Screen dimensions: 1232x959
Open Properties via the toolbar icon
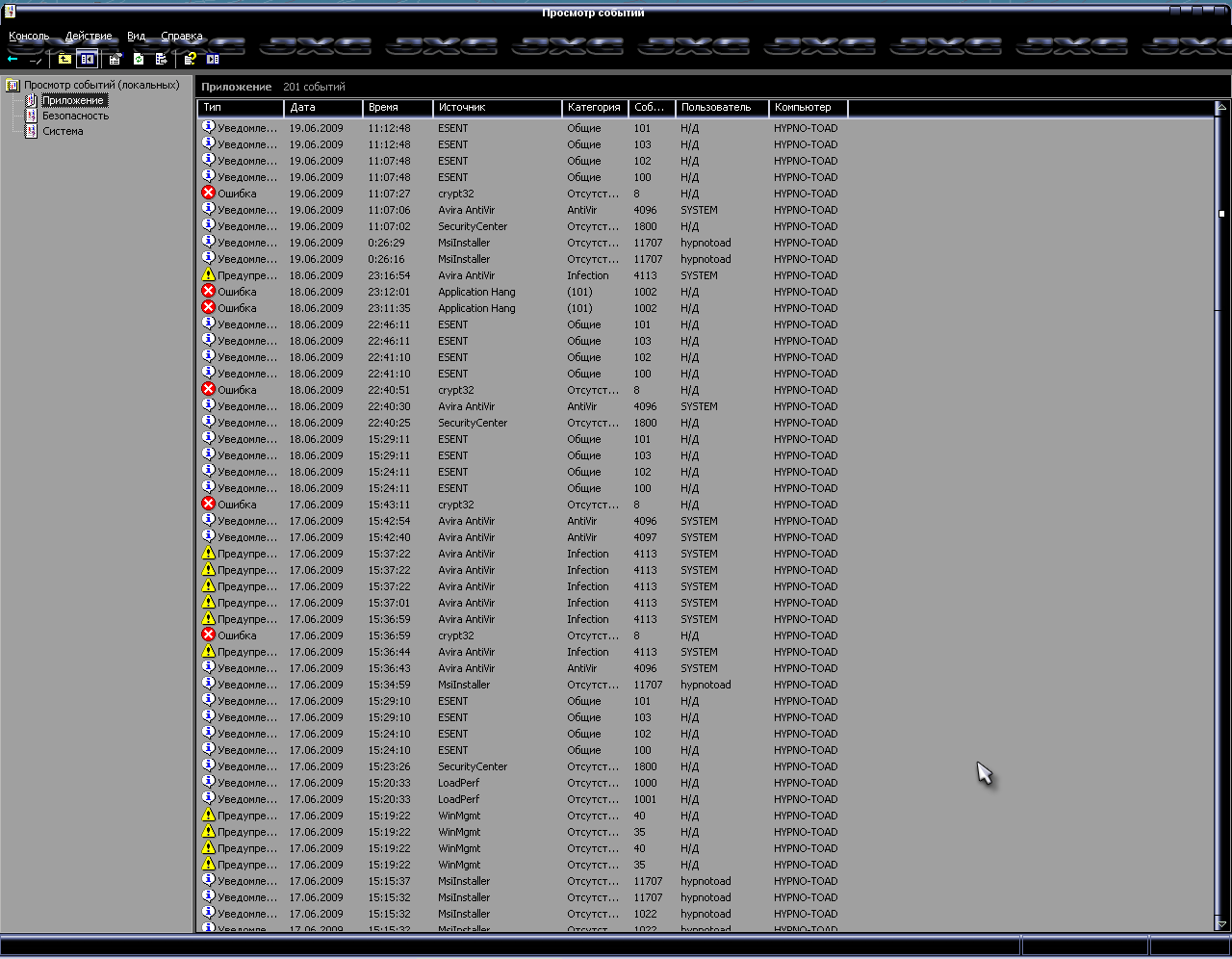pyautogui.click(x=115, y=59)
